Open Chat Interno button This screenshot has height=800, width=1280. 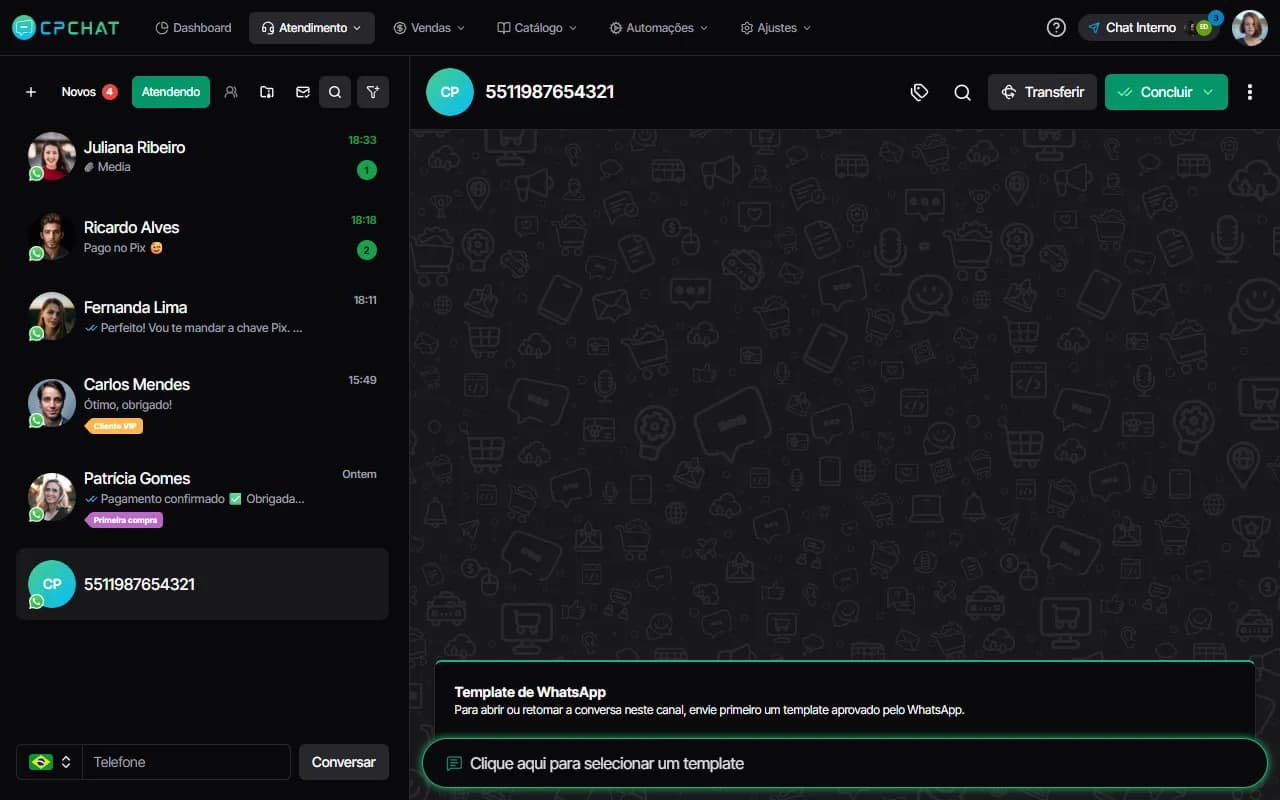1149,28
